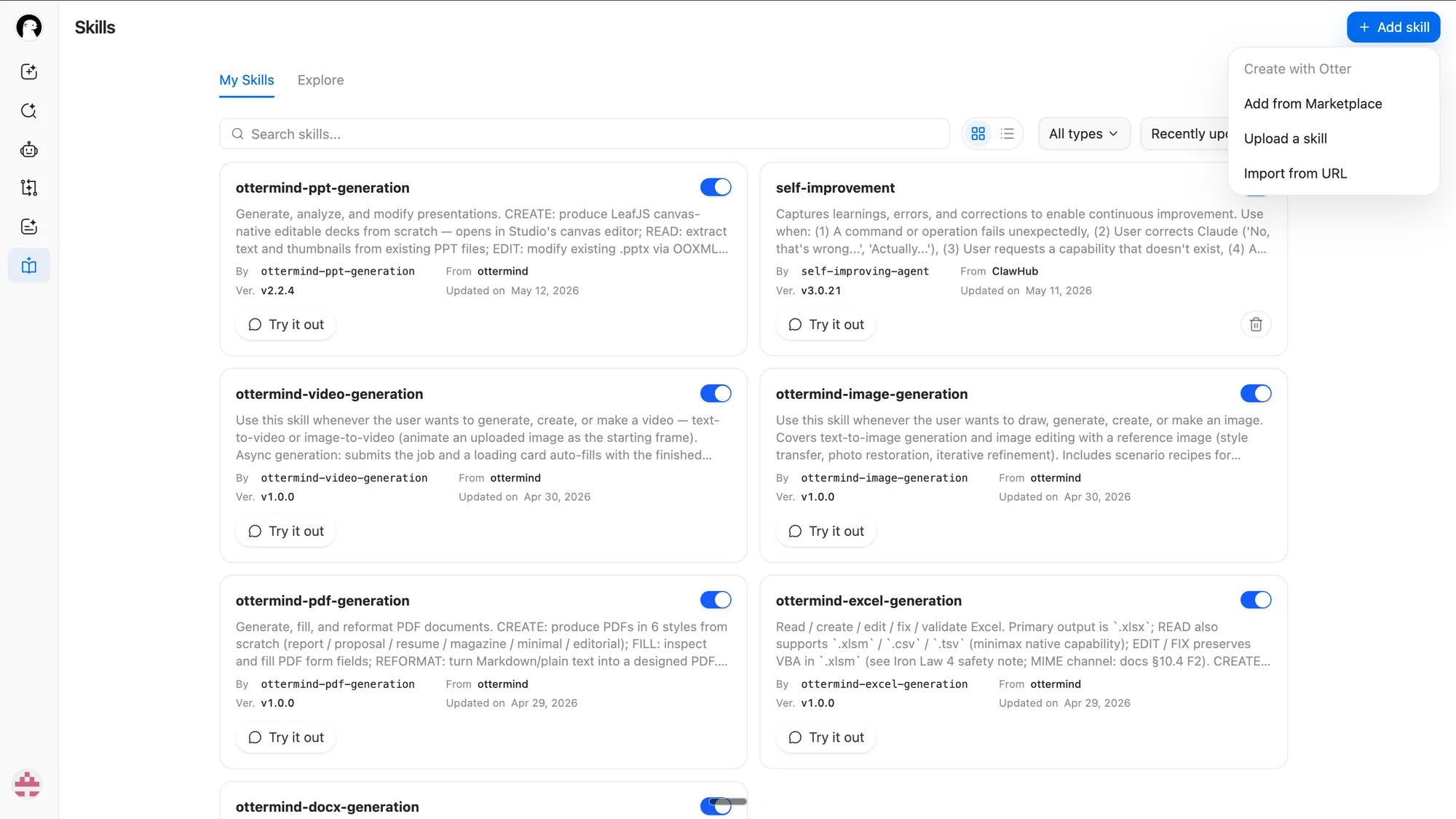Try it out for ottermind-pdf-generation
The width and height of the screenshot is (1456, 819).
(286, 737)
